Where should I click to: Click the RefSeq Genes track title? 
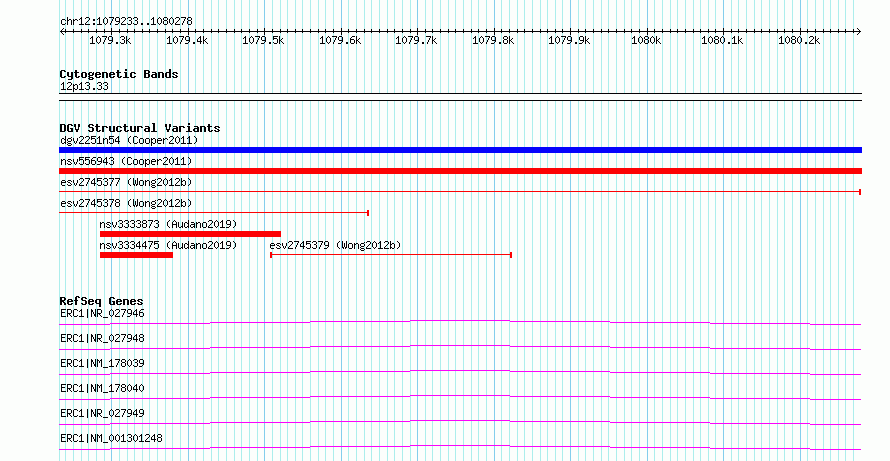coord(101,301)
